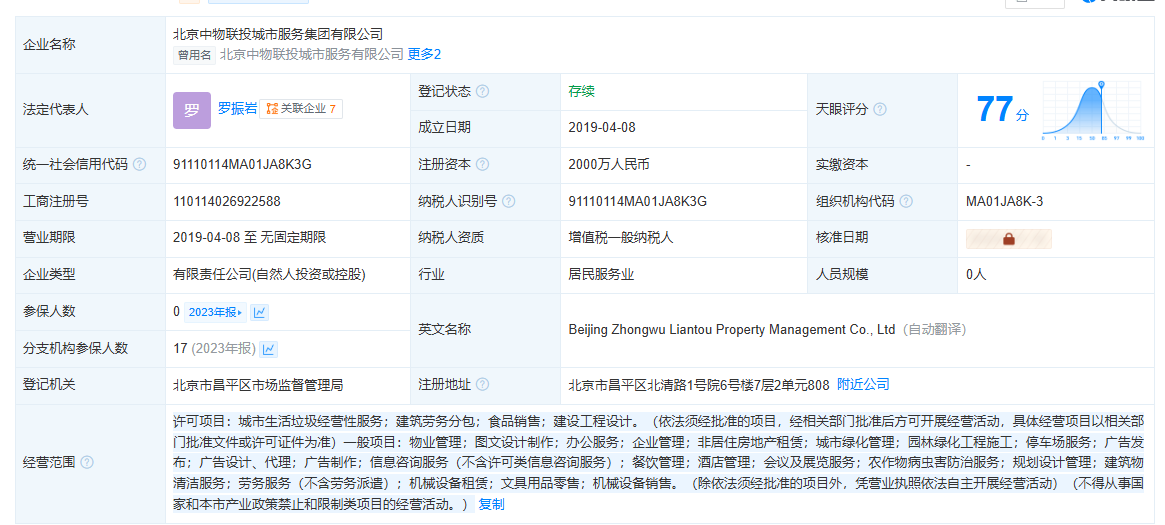Click 复制 to copy business scope
This screenshot has height=525, width=1165.
pos(491,505)
